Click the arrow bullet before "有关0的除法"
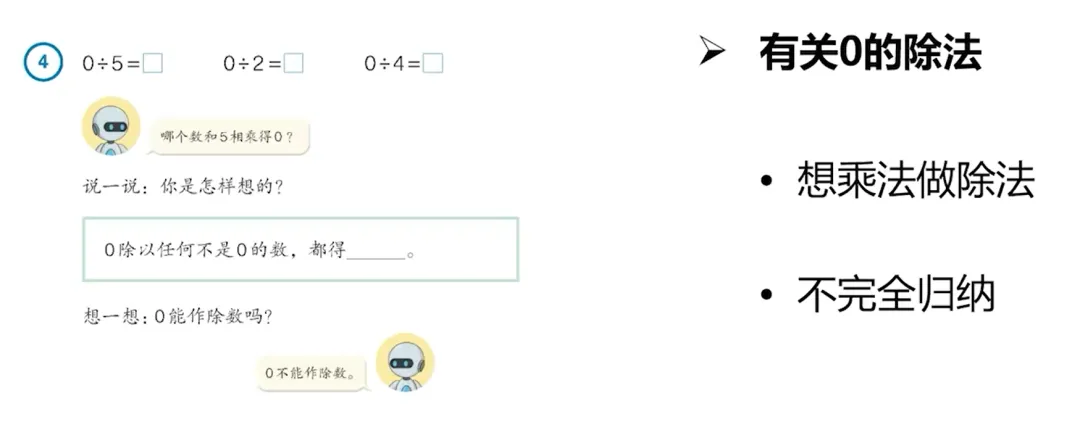1080x438 pixels. [x=711, y=54]
